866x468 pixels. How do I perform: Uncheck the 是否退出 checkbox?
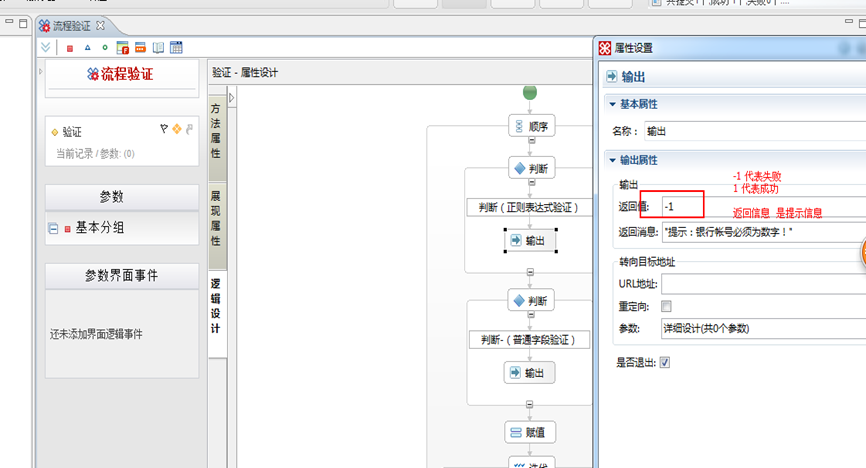[665, 362]
